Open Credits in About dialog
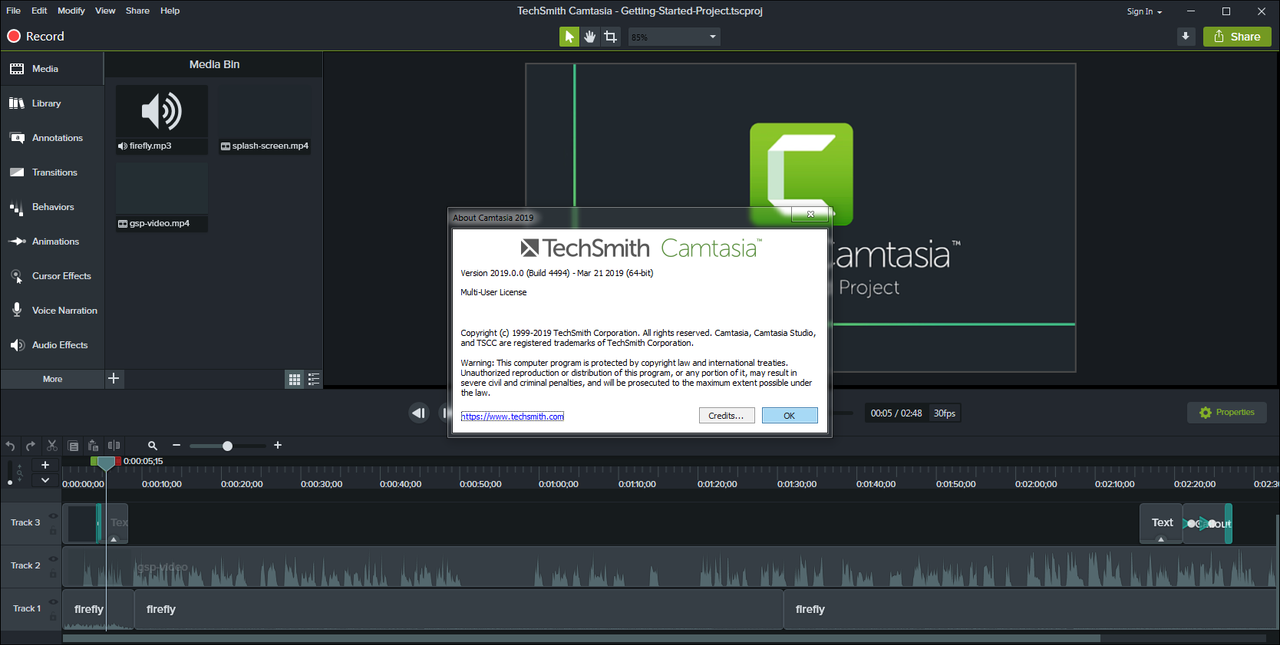This screenshot has width=1280, height=645. pos(726,415)
